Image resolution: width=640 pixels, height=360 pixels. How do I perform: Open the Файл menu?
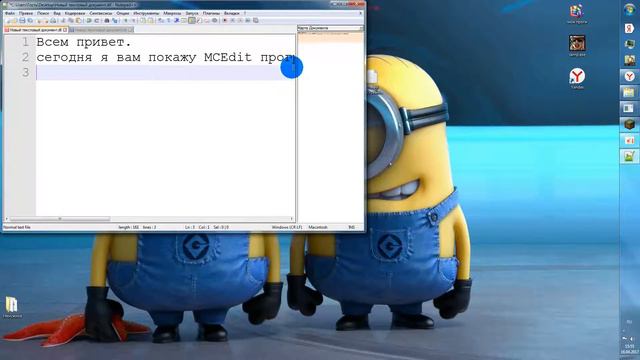tap(10, 13)
